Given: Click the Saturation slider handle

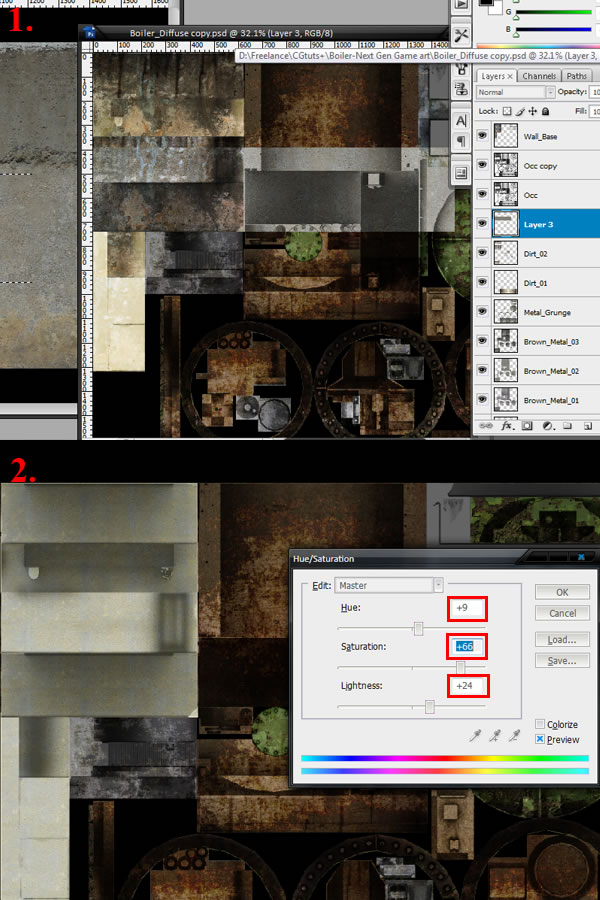Looking at the screenshot, I should 460,668.
